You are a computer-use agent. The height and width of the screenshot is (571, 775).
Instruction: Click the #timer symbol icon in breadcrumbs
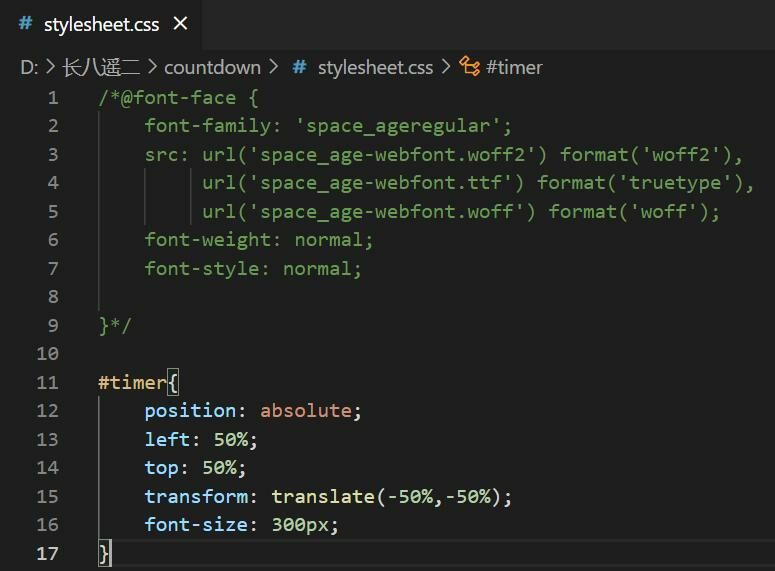469,67
